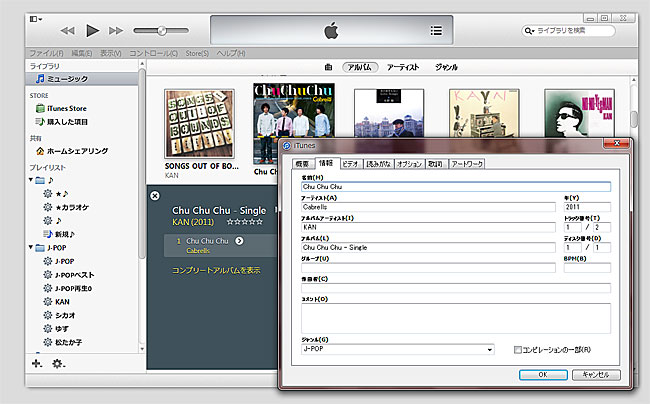Collapse the ♪ playlist folder
The width and height of the screenshot is (650, 404).
click(x=31, y=180)
